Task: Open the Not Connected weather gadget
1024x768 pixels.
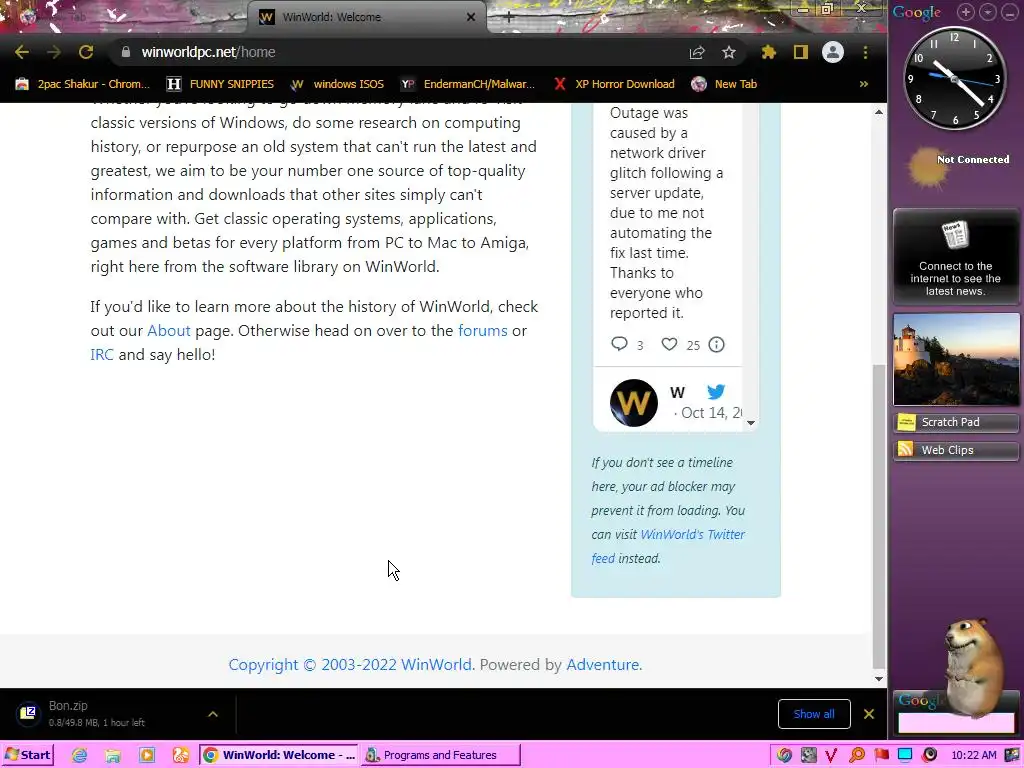Action: tap(957, 167)
